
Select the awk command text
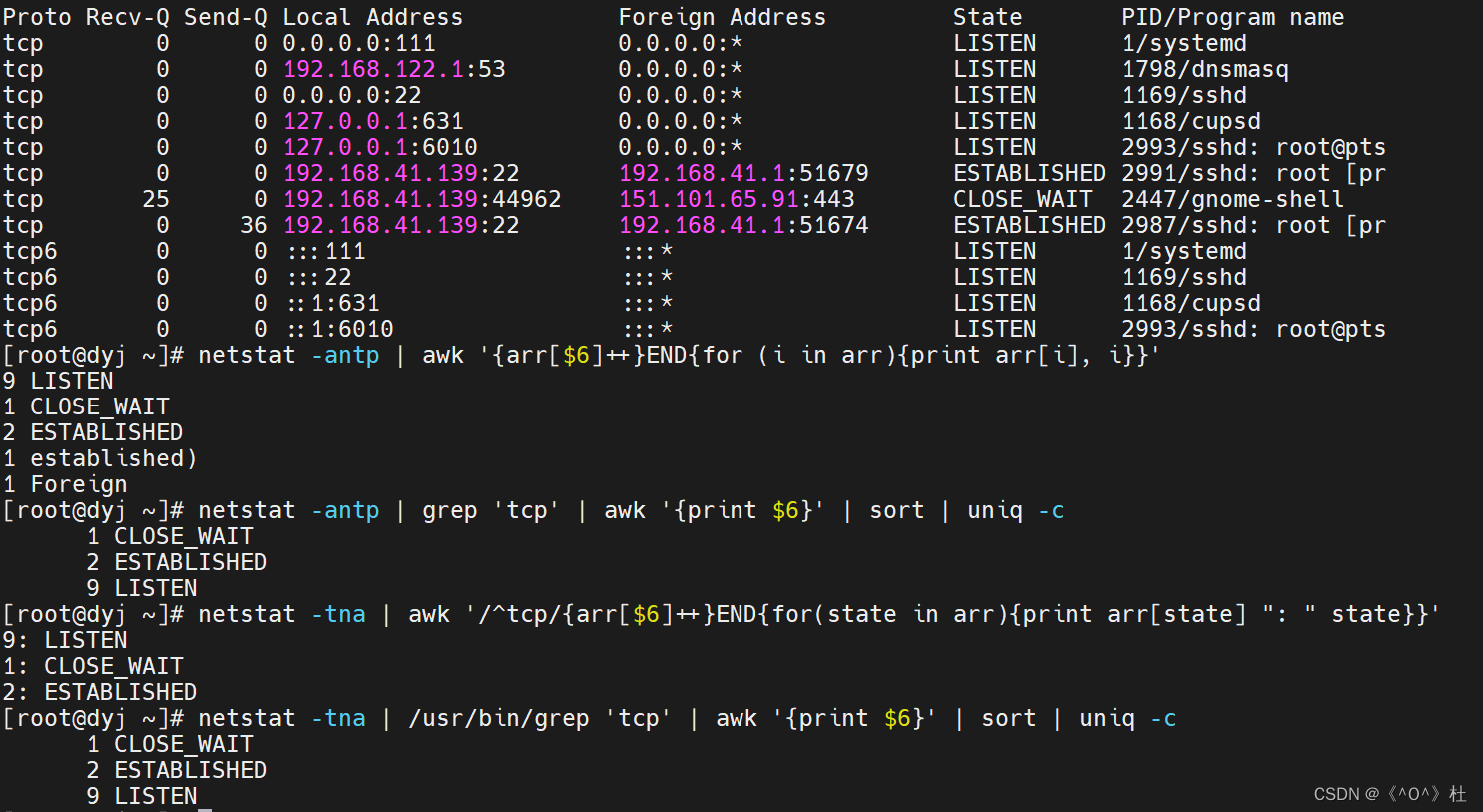[443, 354]
